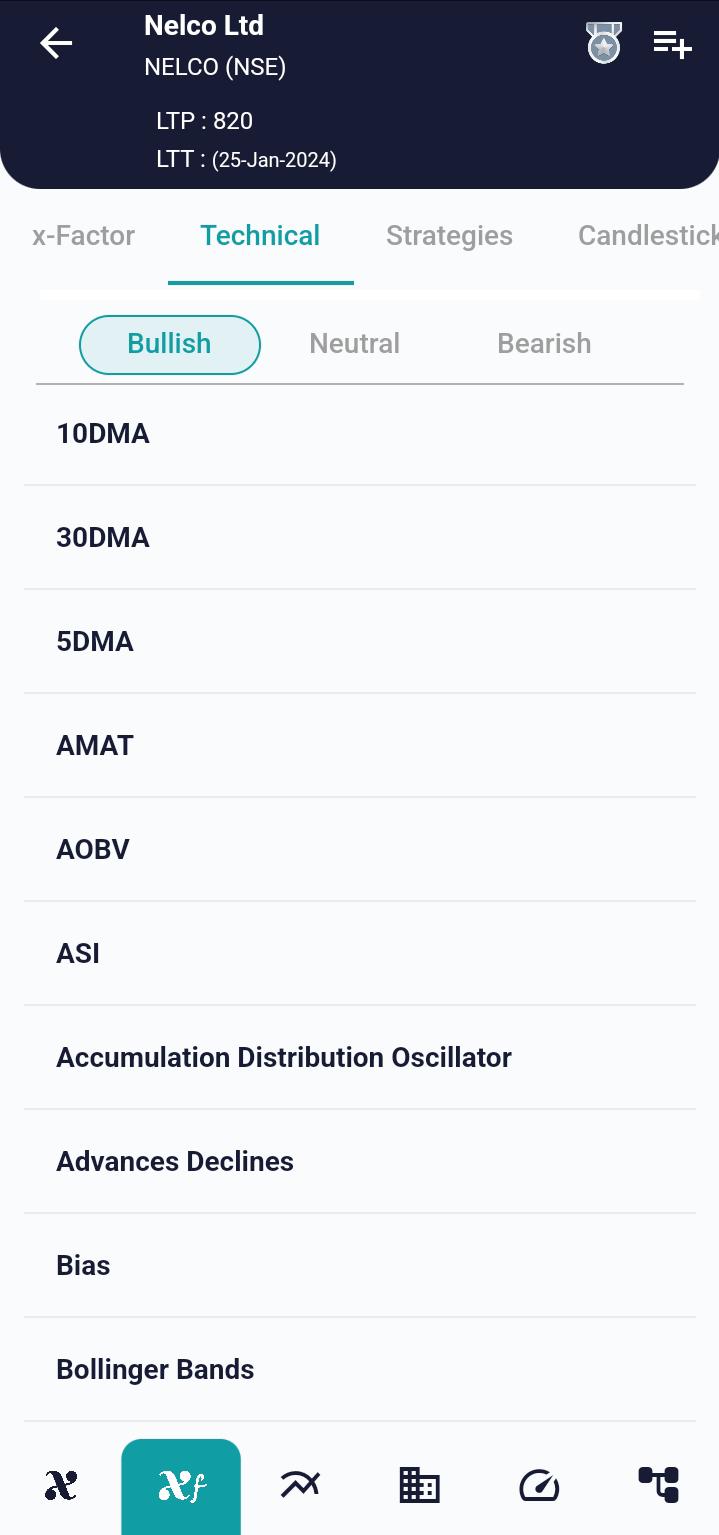Open the xf tool in the bottom bar
The height and width of the screenshot is (1535, 719).
point(180,1485)
